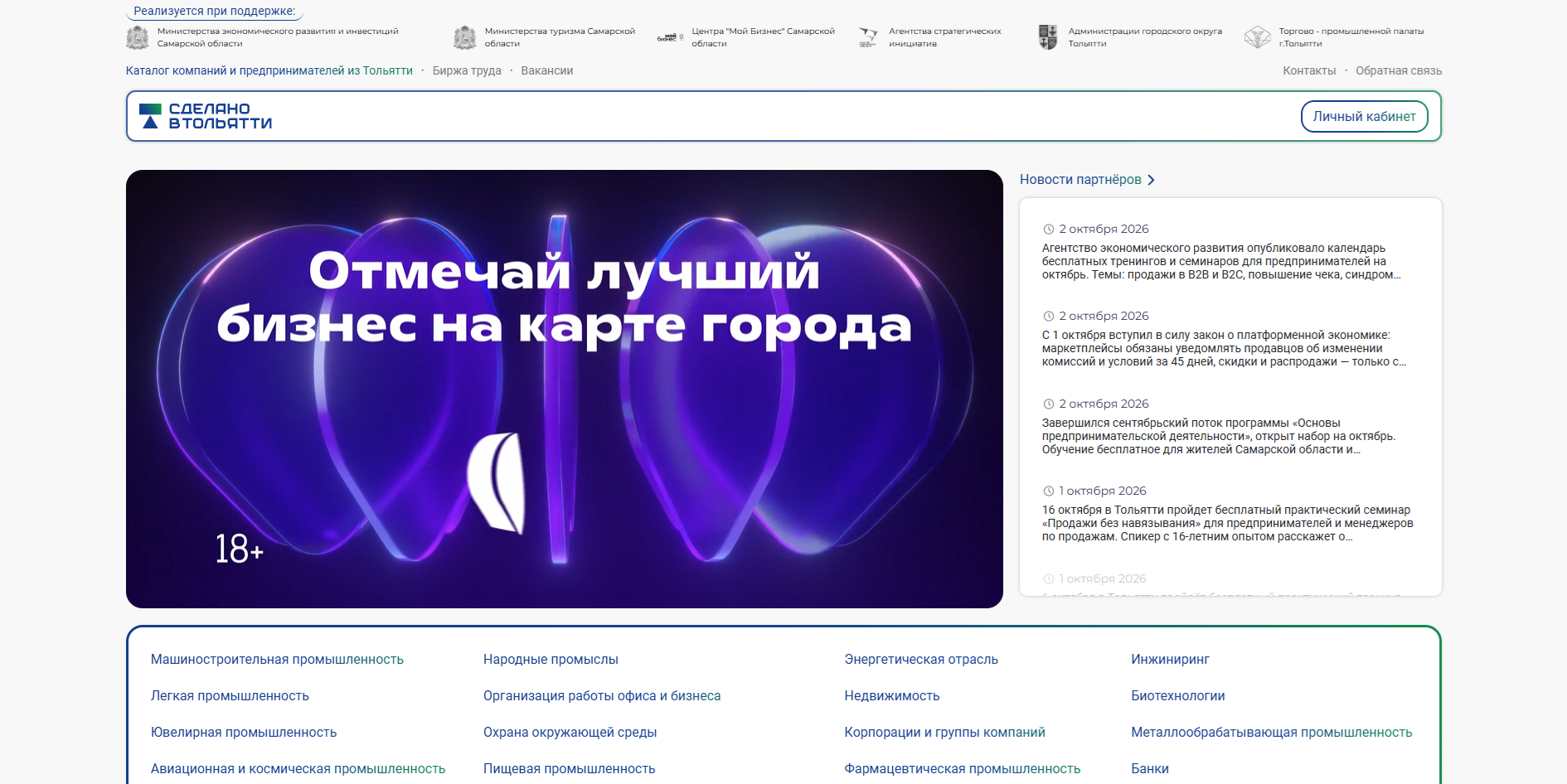Open news about Основы предпринимательской деятельности program
This screenshot has width=1567, height=784.
1219,436
